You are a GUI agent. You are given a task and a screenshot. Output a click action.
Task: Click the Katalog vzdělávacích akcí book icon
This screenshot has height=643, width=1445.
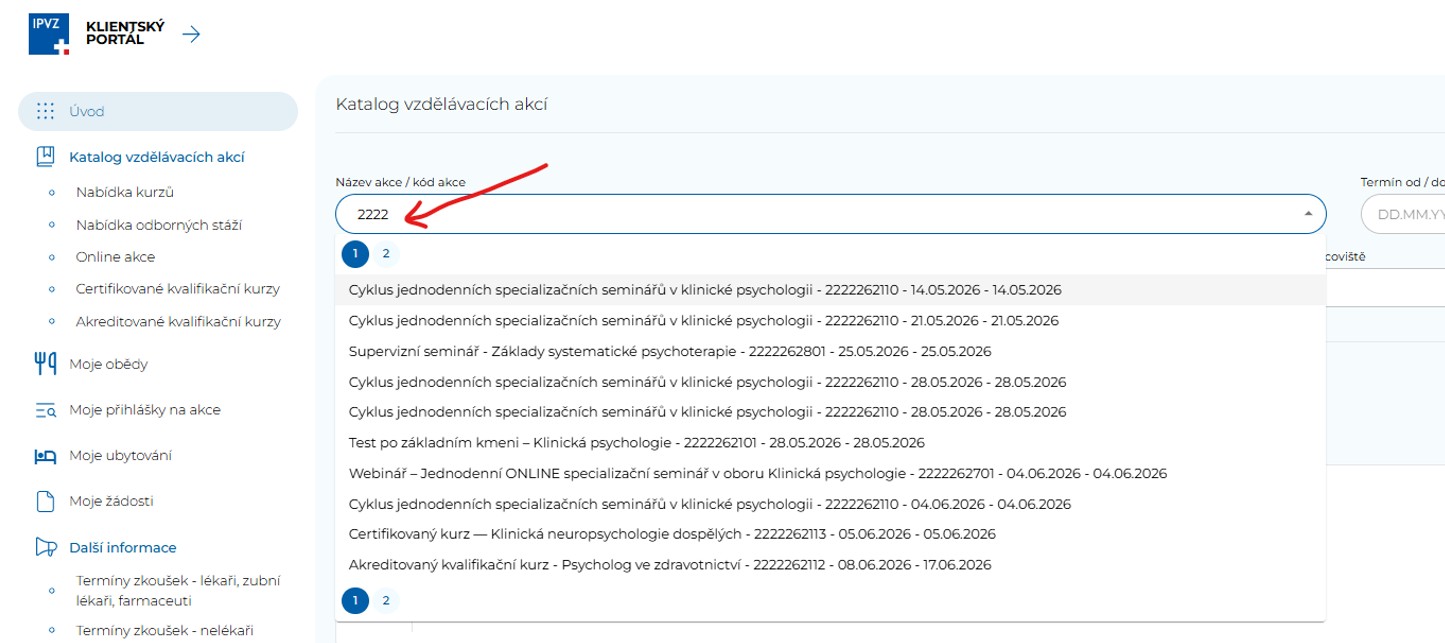click(x=45, y=157)
